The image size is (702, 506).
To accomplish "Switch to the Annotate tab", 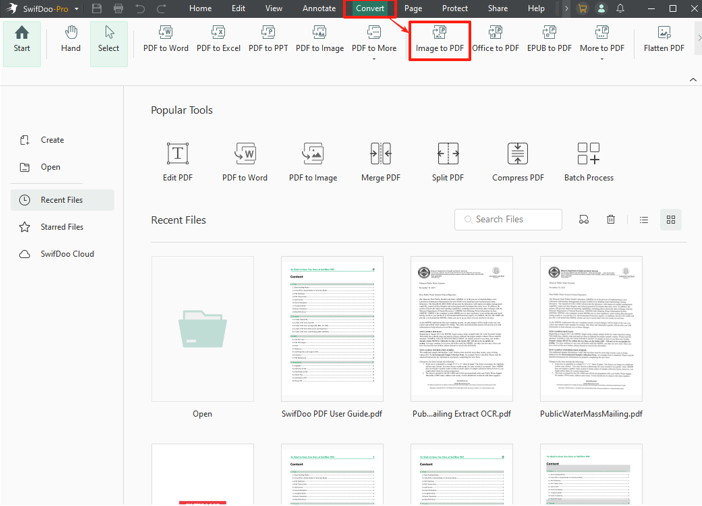I will 319,9.
